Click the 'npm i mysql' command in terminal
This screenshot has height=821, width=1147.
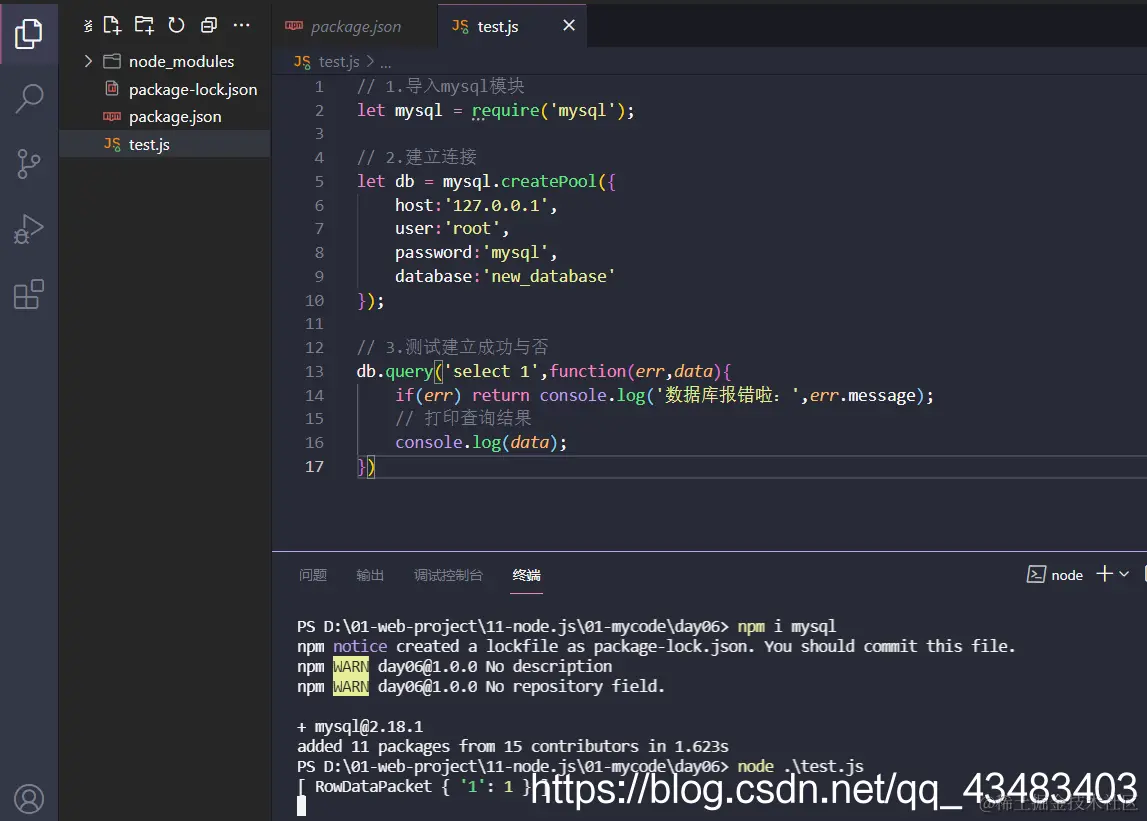[786, 626]
